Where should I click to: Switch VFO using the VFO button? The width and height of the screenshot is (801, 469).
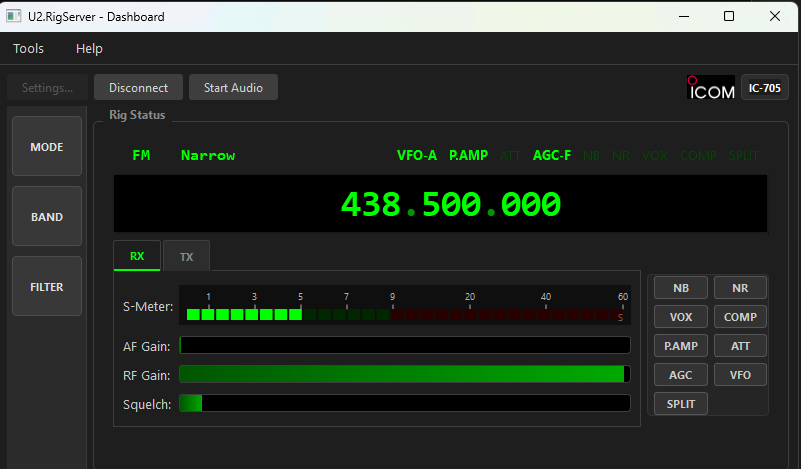click(740, 375)
